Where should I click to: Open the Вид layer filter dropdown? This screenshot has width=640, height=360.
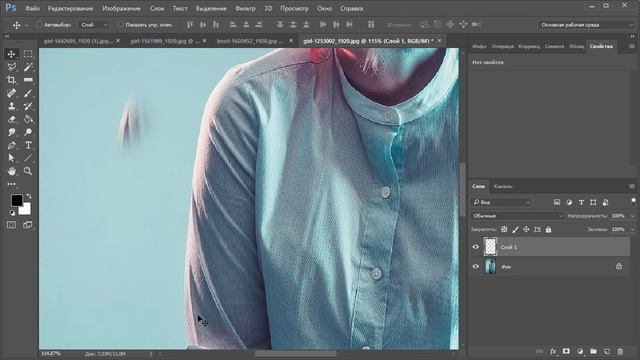pyautogui.click(x=502, y=202)
